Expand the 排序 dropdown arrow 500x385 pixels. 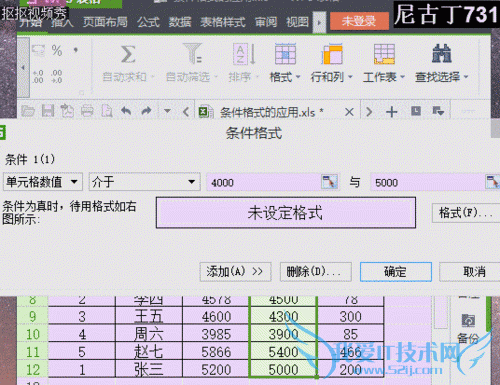point(257,77)
